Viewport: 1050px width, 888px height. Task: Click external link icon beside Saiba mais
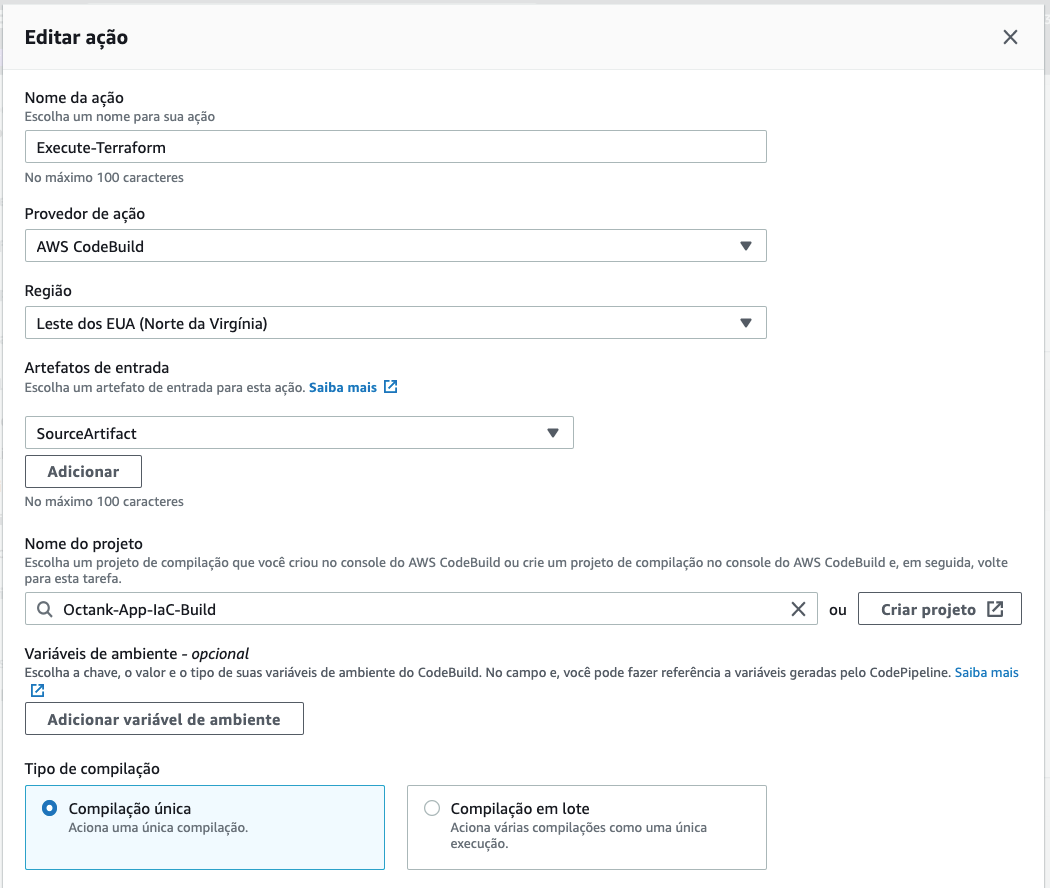click(391, 387)
